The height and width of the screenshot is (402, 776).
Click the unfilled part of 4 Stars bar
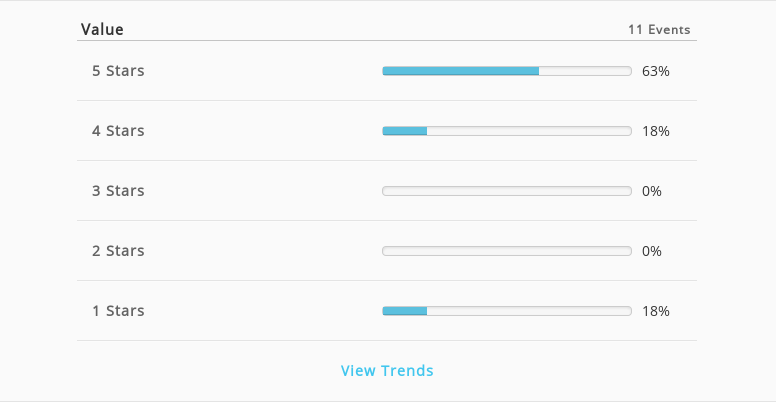tap(529, 131)
